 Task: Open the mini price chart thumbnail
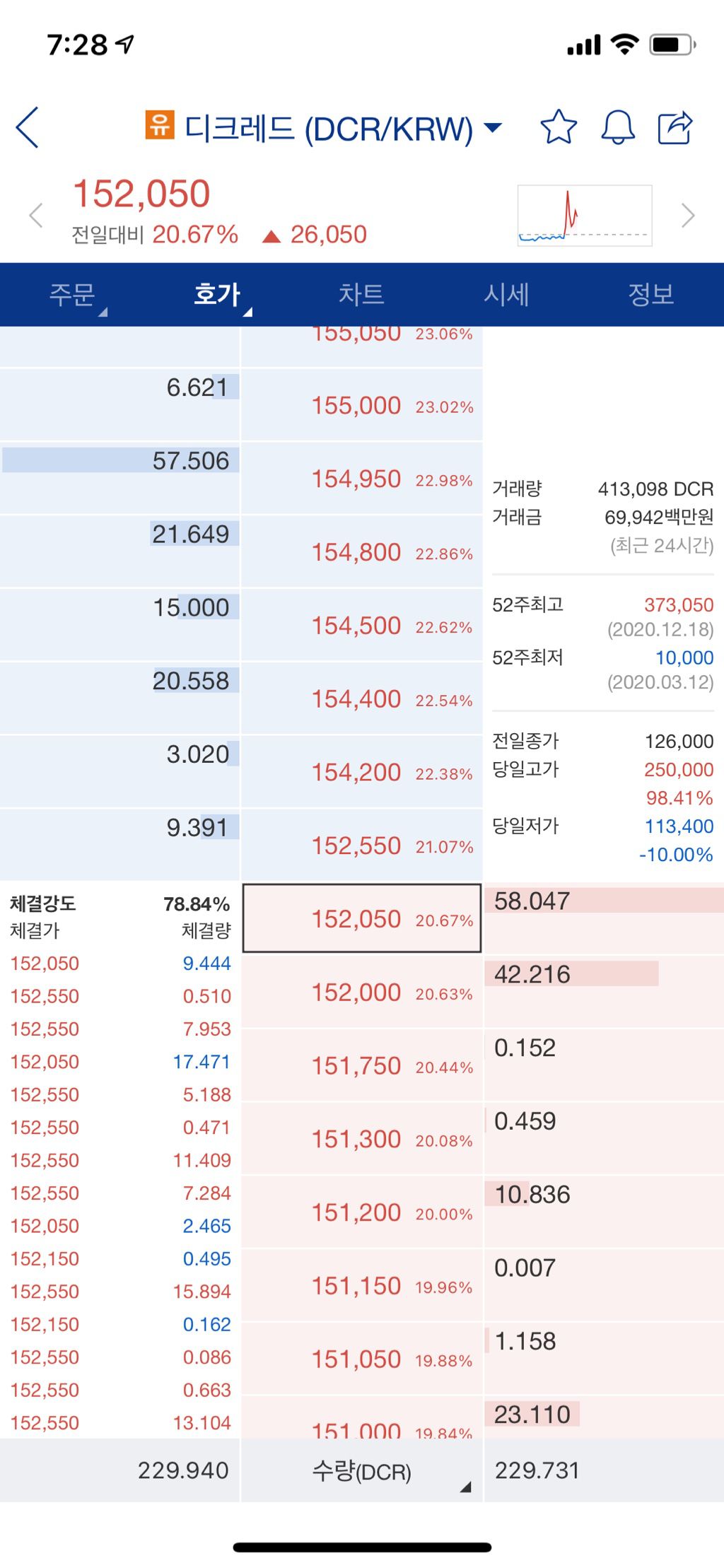(x=583, y=214)
